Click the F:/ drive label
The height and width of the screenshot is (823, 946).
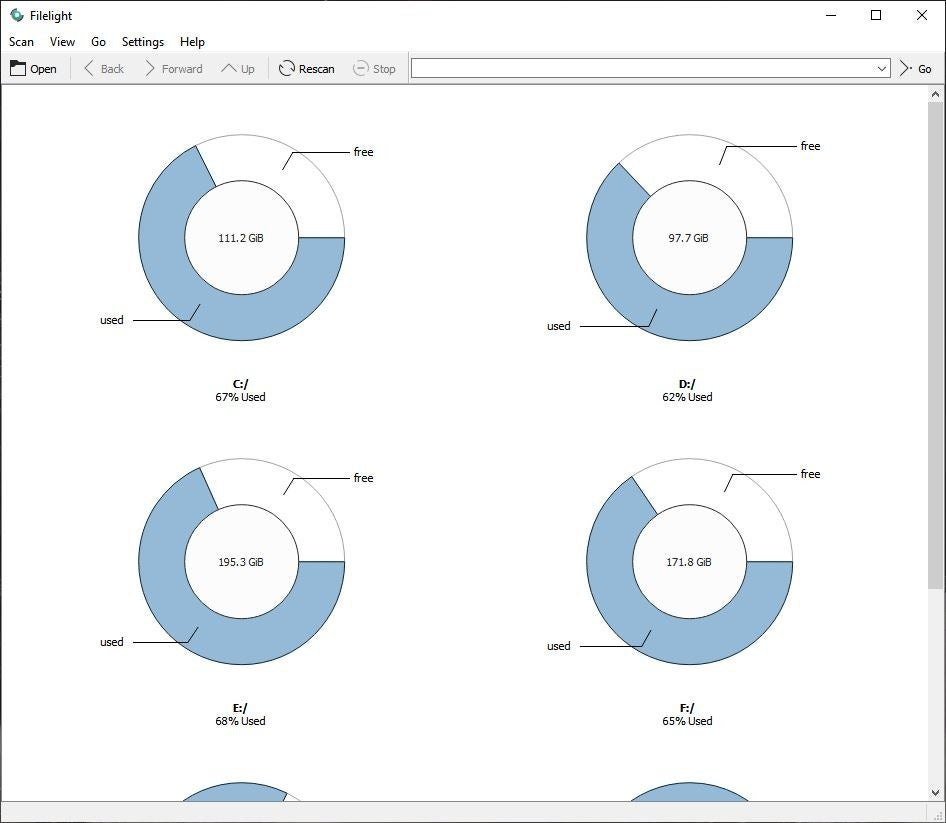(x=687, y=708)
